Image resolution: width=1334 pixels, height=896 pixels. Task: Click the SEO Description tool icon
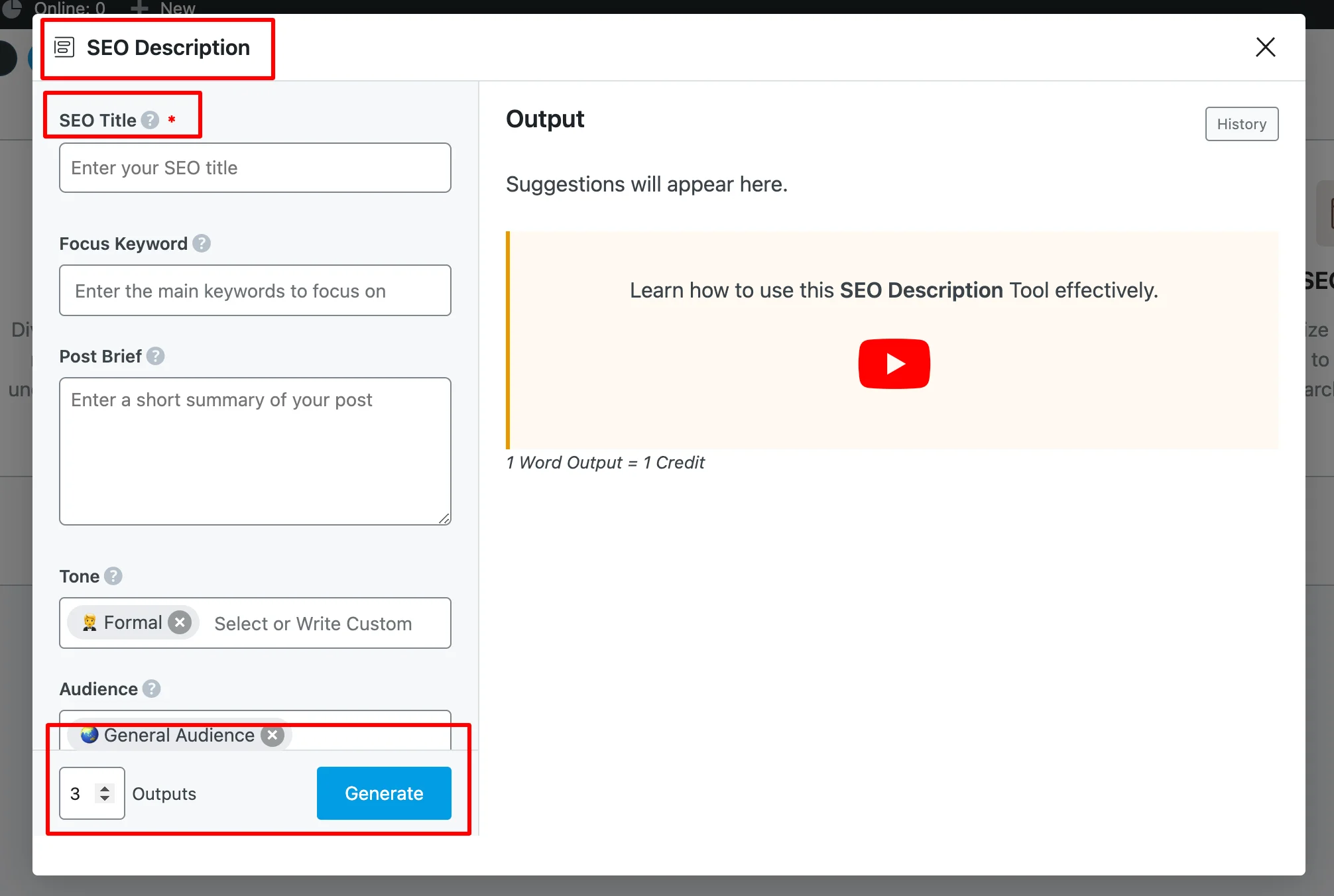coord(63,47)
